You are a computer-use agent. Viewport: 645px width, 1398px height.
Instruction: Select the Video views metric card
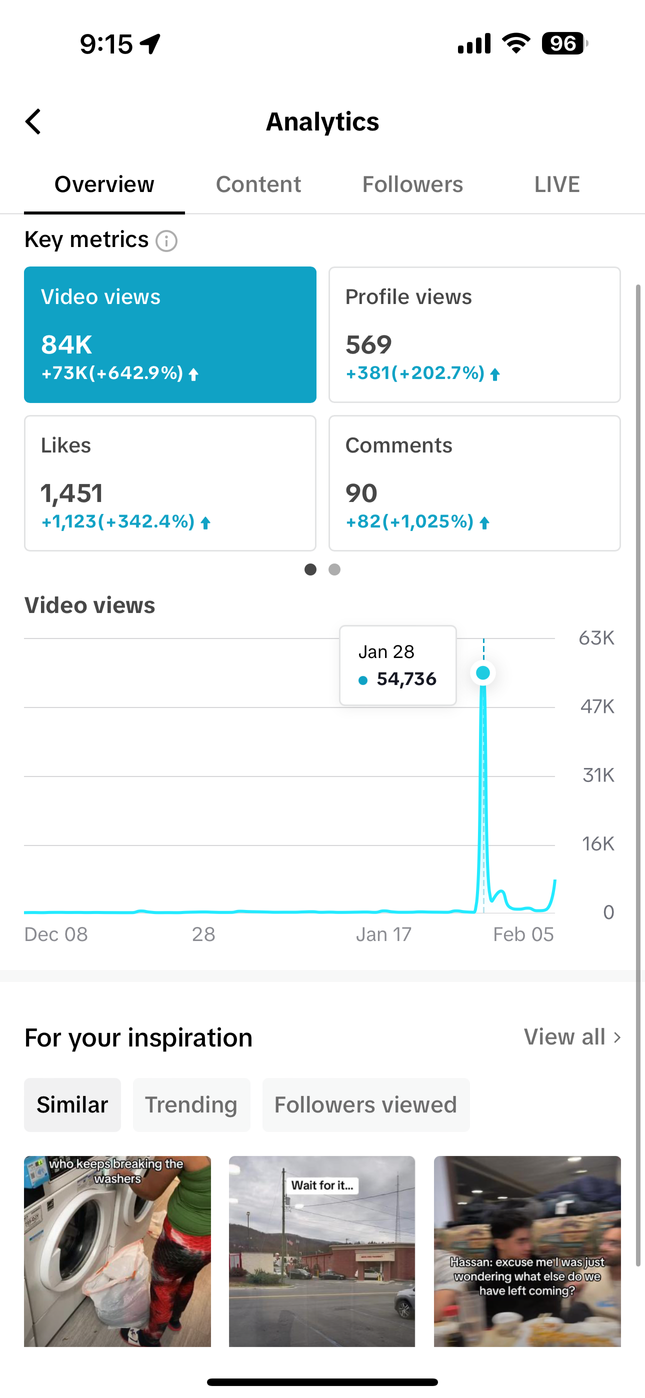[170, 334]
